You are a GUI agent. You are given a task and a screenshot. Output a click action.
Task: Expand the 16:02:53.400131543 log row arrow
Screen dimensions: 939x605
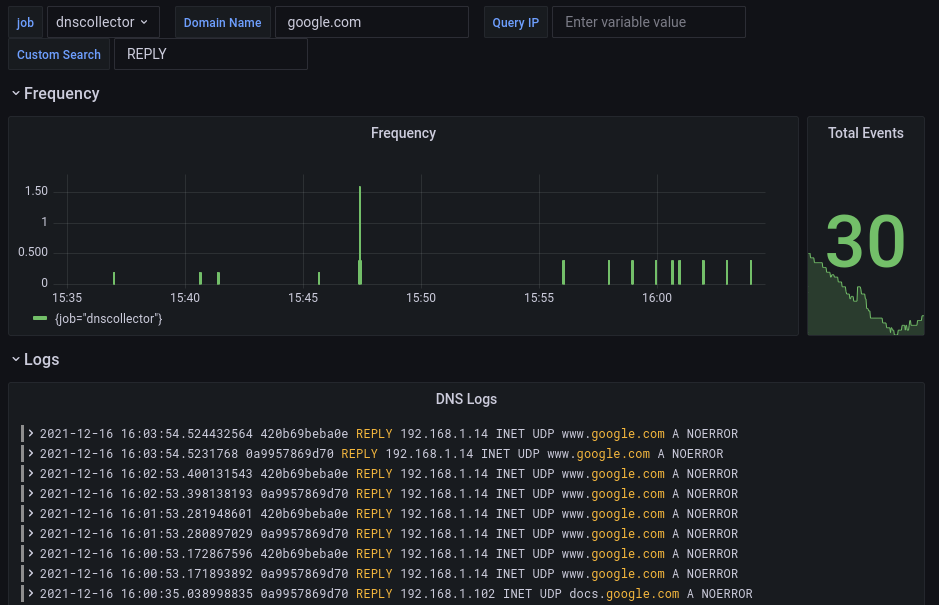pyautogui.click(x=31, y=474)
